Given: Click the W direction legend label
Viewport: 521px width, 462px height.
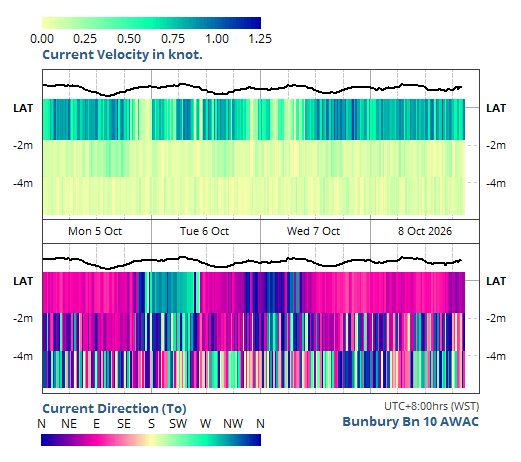Looking at the screenshot, I should coord(205,424).
